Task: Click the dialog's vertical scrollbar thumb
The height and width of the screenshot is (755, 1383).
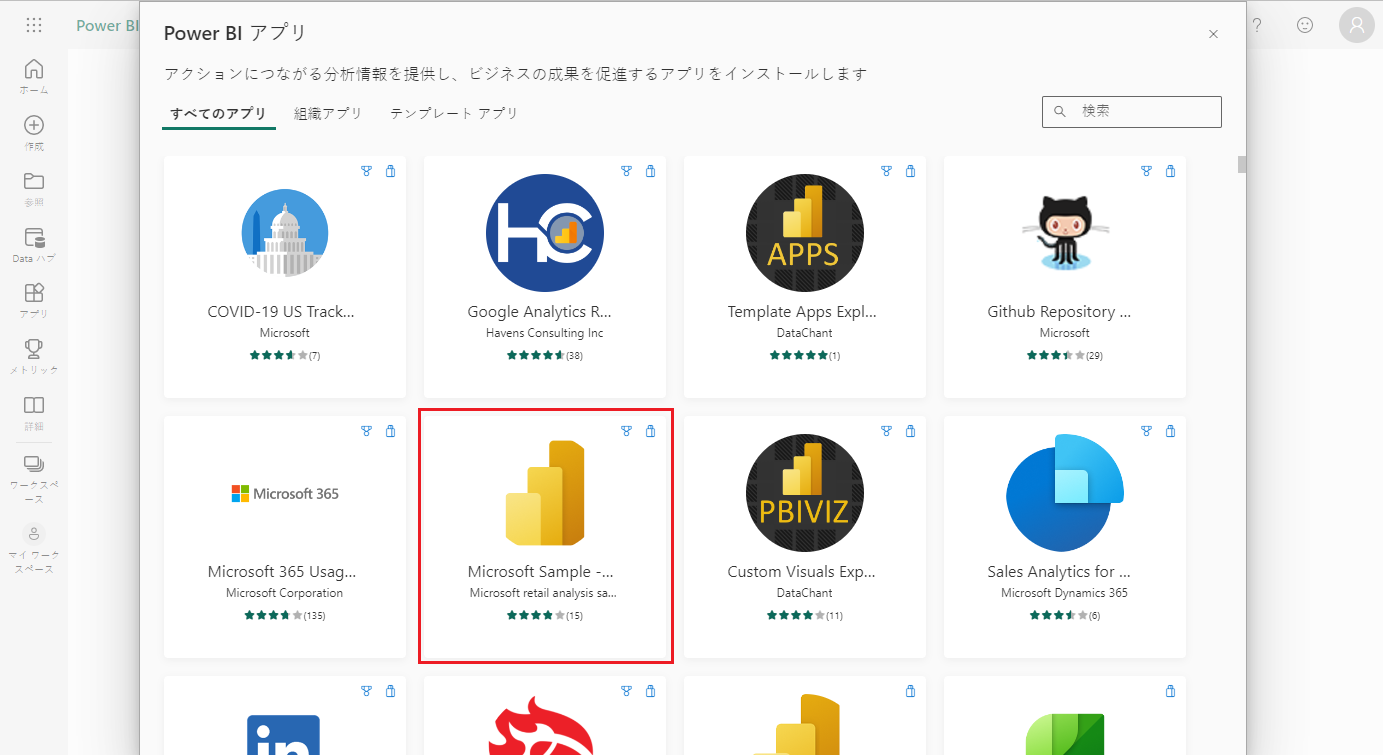Action: tap(1242, 164)
